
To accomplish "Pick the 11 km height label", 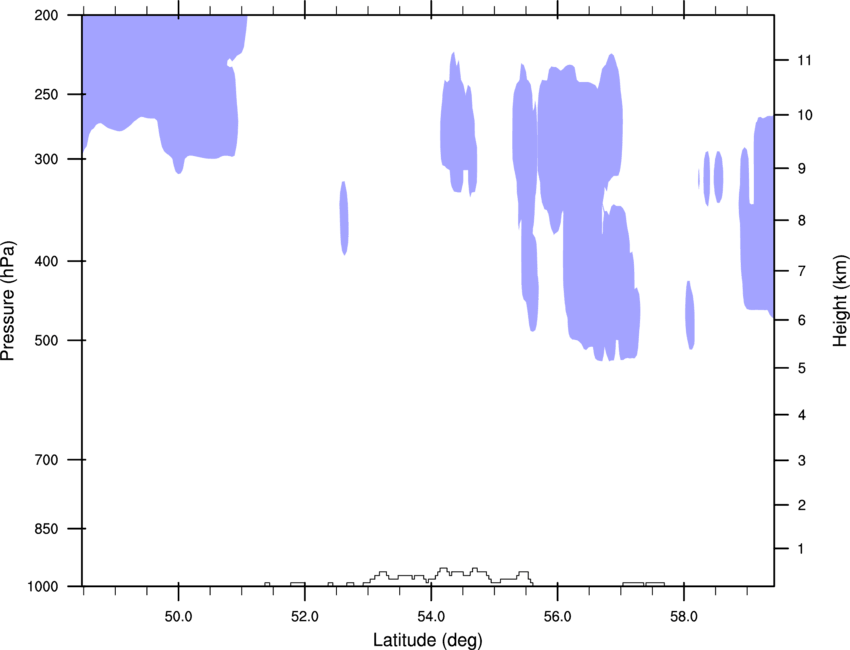I will click(x=804, y=60).
